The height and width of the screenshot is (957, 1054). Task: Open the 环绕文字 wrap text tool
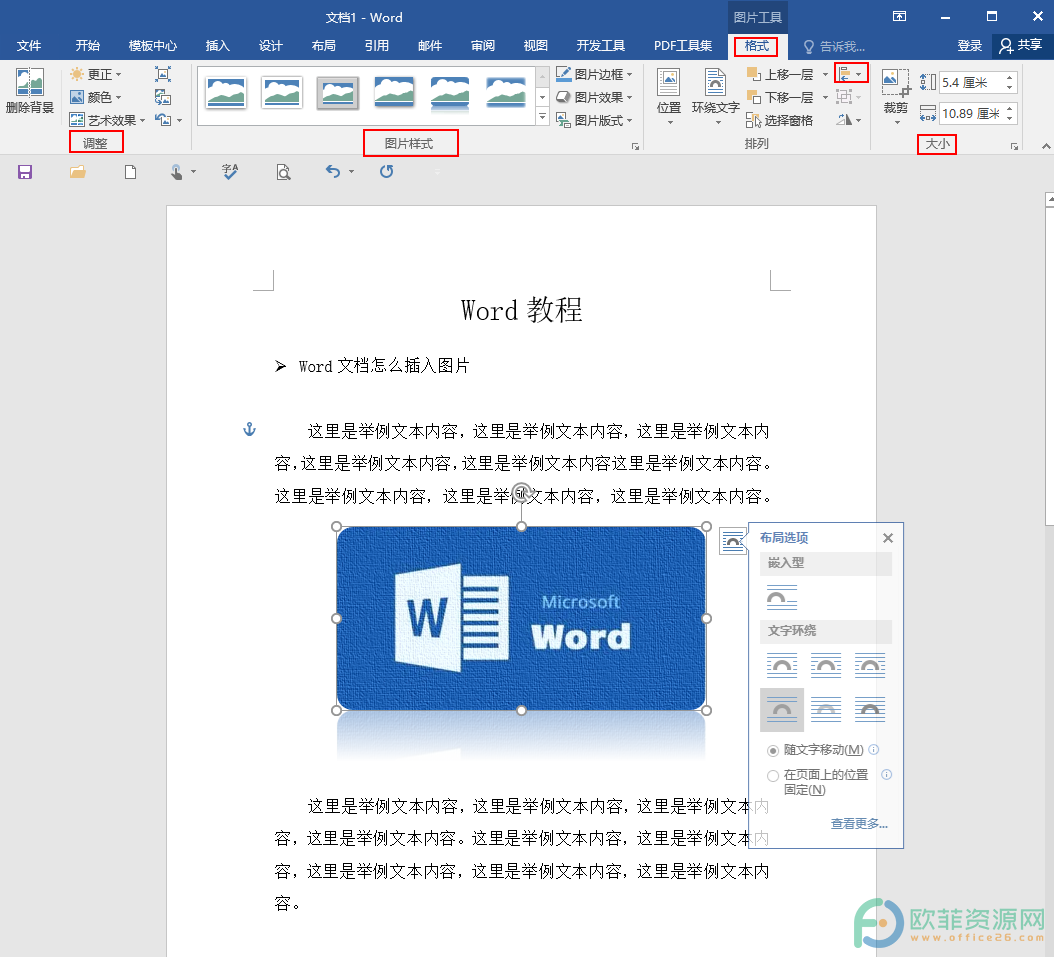pyautogui.click(x=715, y=95)
